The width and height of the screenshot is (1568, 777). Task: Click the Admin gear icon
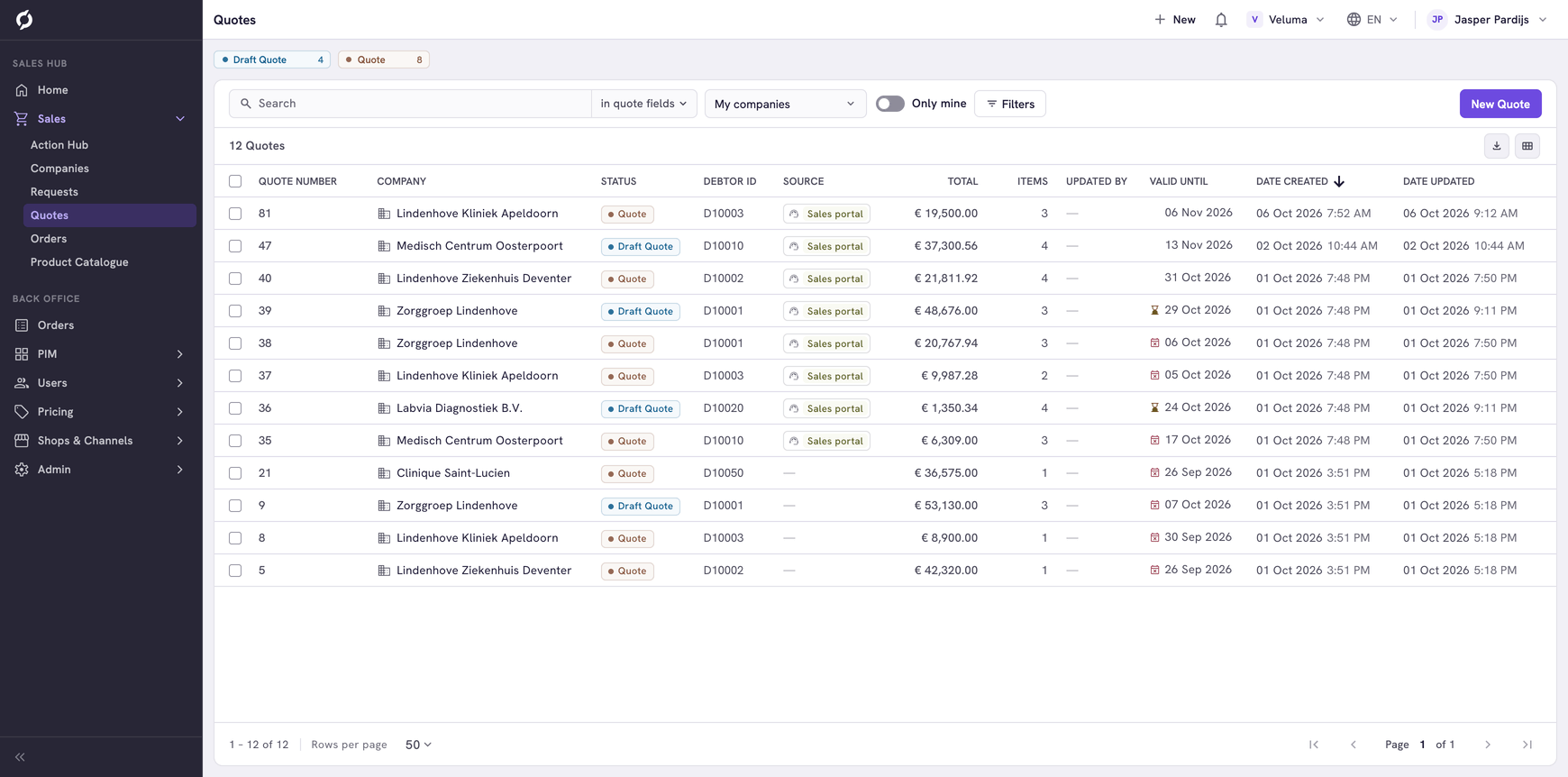[22, 470]
